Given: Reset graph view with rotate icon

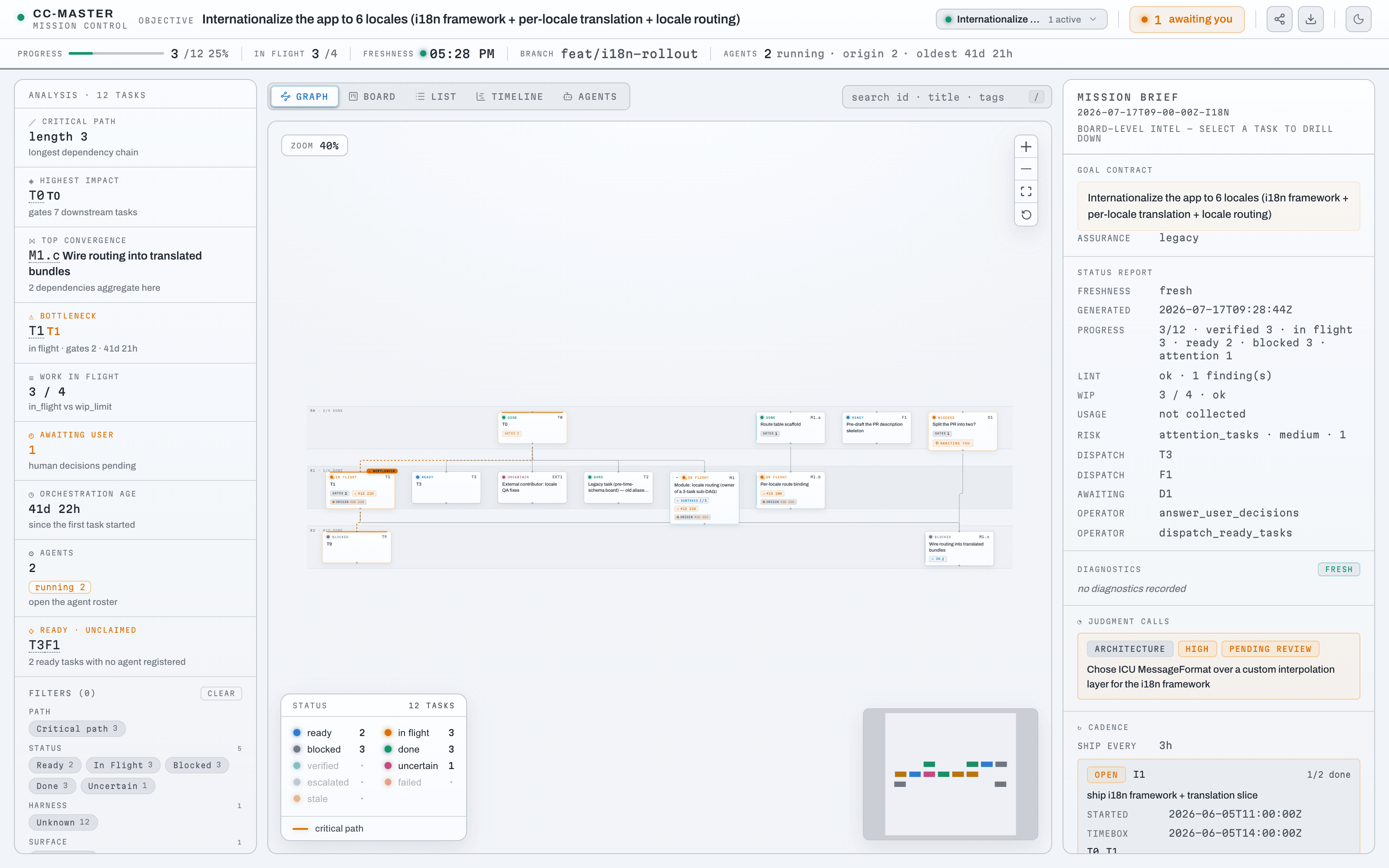Looking at the screenshot, I should 1026,215.
